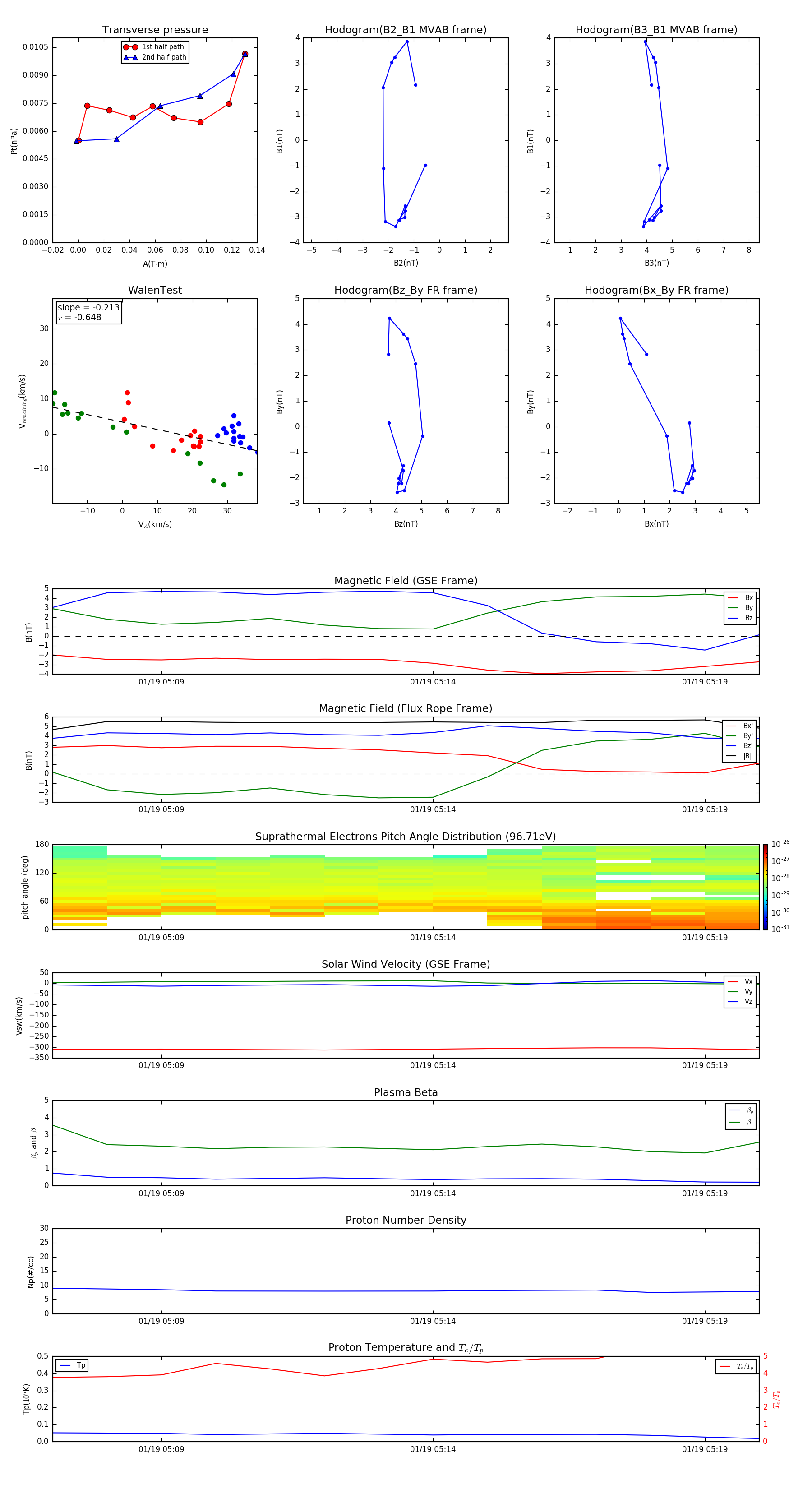
Task: Click the 'βp and β' y-axis label
Action: click(34, 1143)
